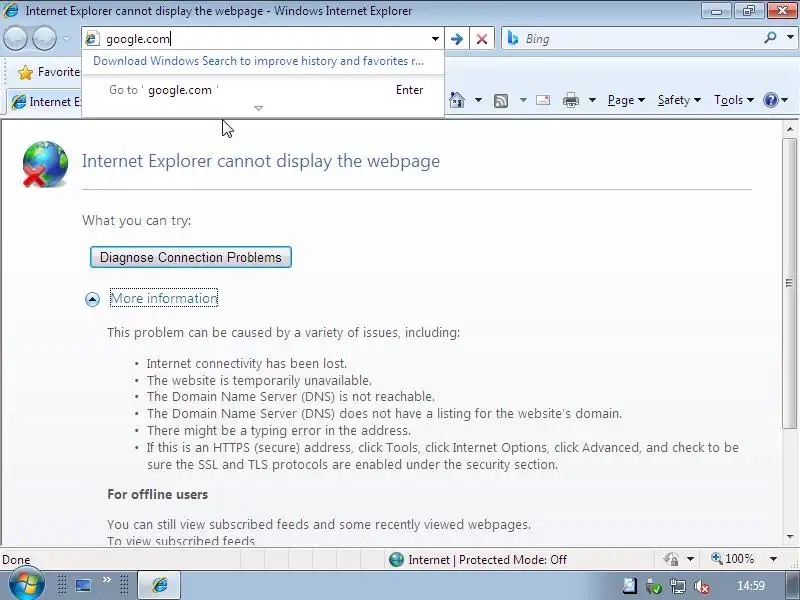Click Internet Explorer cannot display heading
Screen dimensions: 800x600
pyautogui.click(x=261, y=161)
